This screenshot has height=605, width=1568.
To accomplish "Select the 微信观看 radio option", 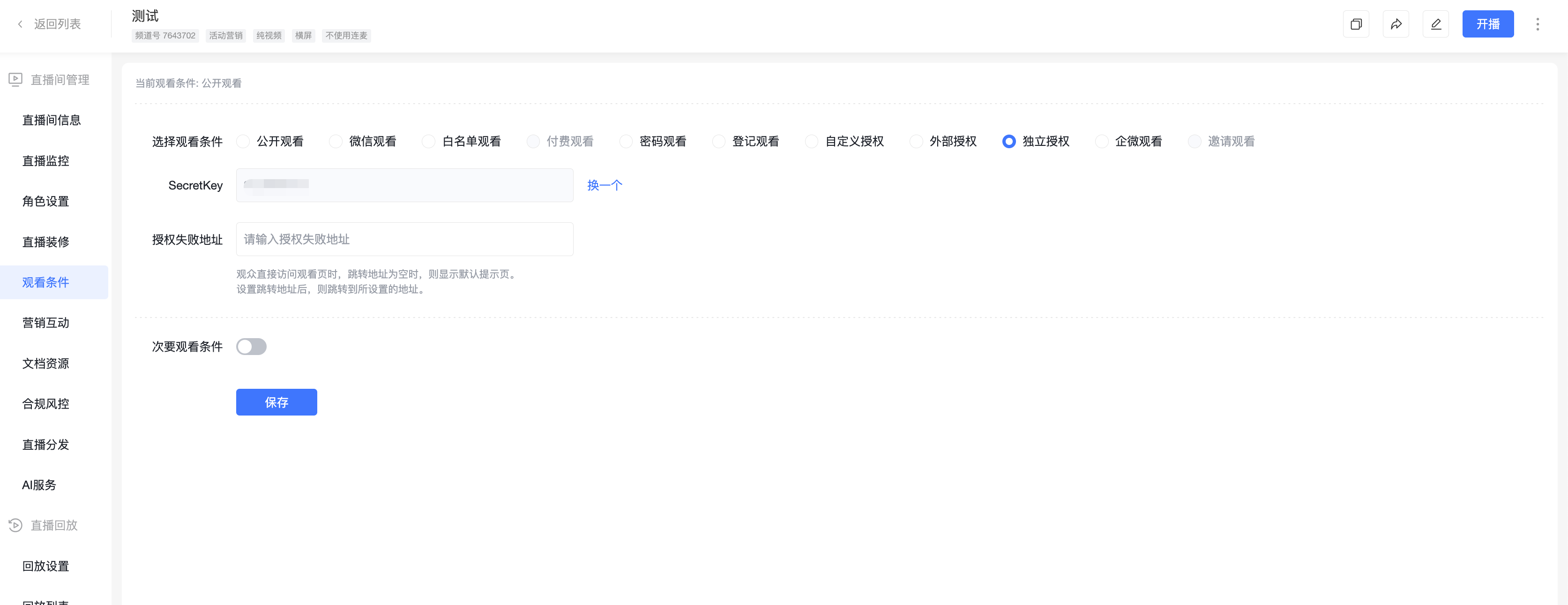I will point(336,141).
